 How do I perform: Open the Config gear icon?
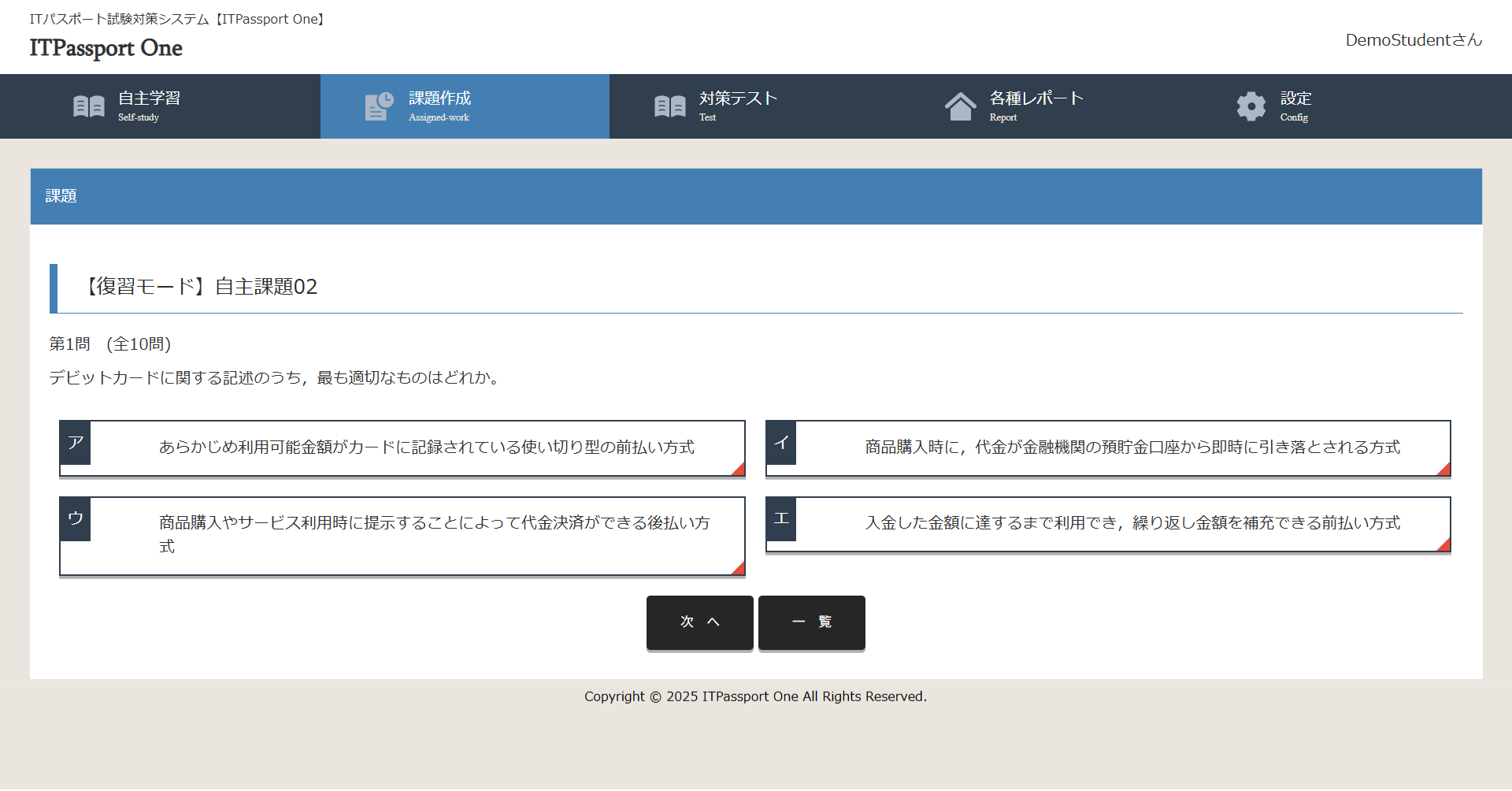(1251, 106)
